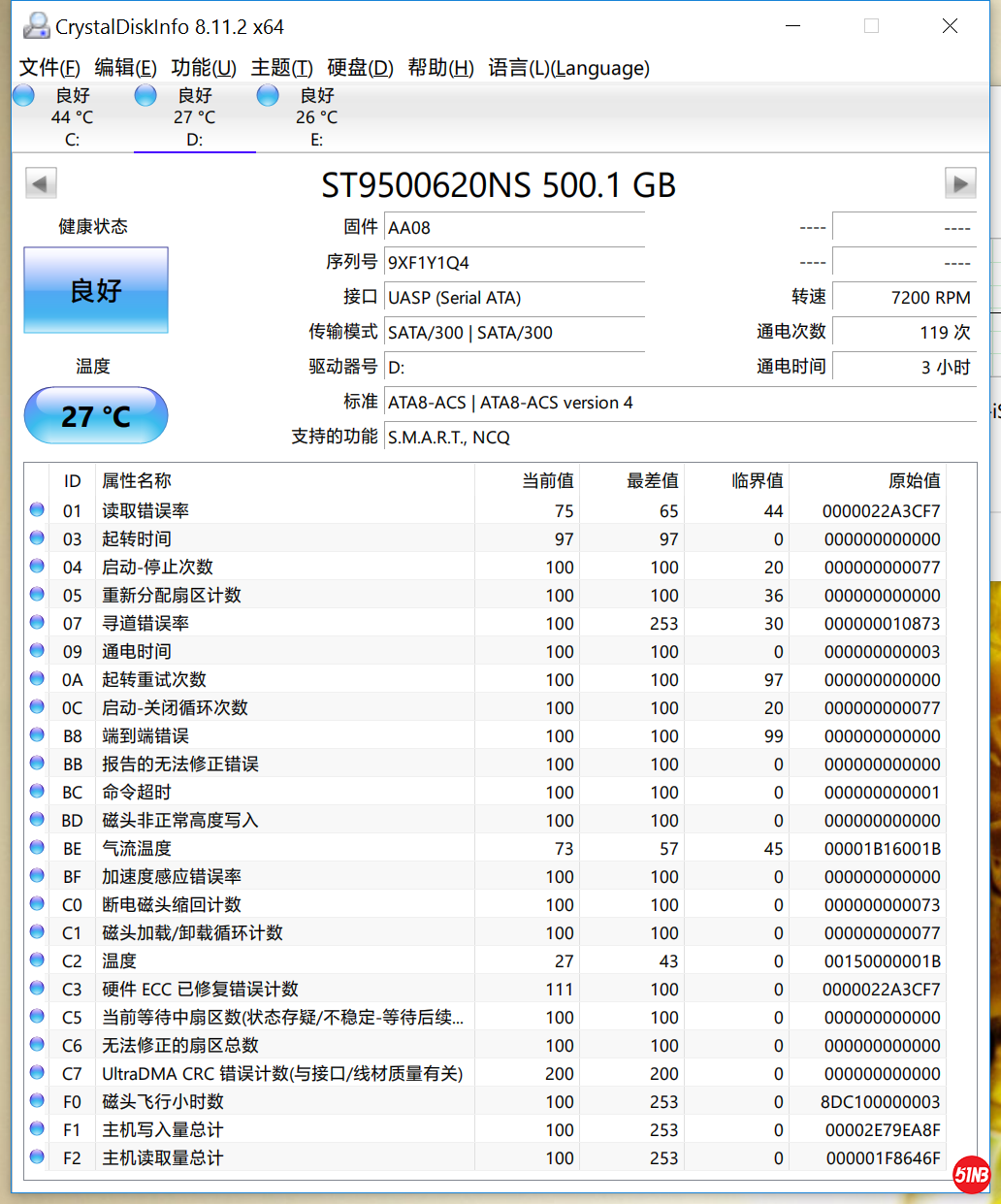This screenshot has height=1204, width=1001.
Task: Click the 27 °C temperature button
Action: click(x=96, y=416)
